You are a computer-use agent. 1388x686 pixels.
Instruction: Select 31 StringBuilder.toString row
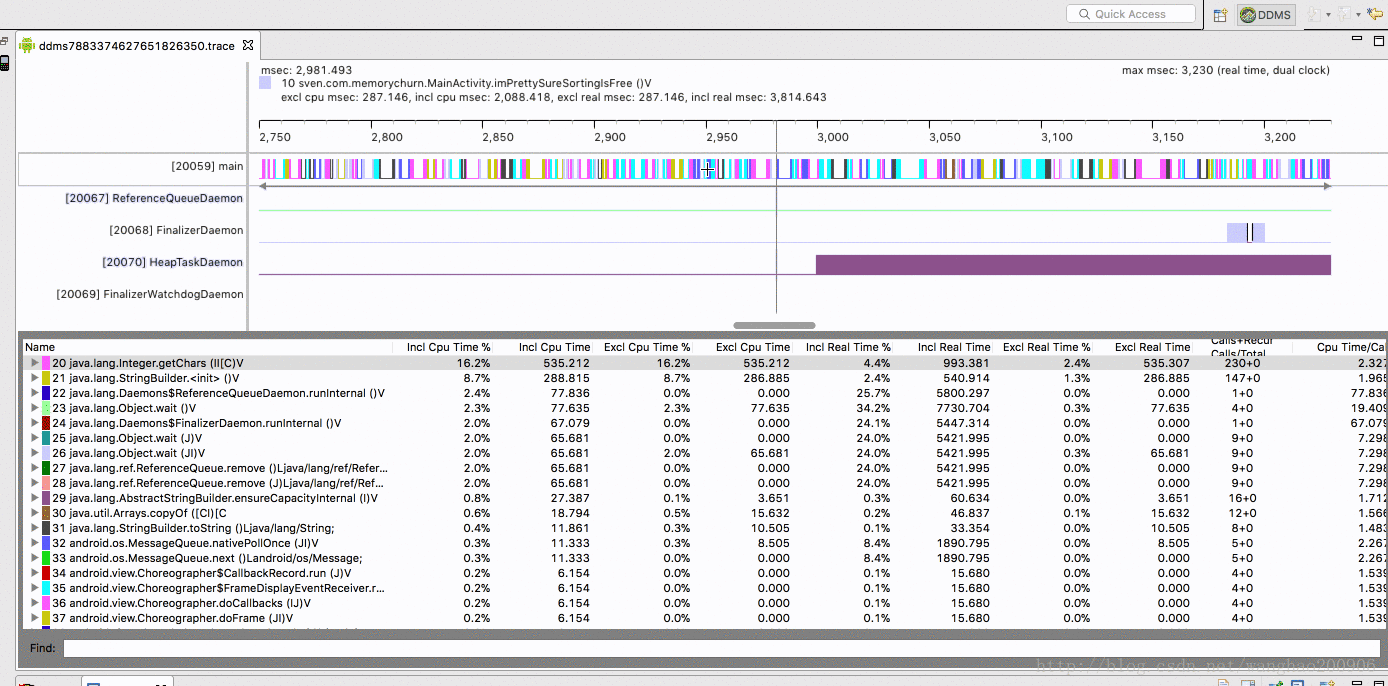pyautogui.click(x=704, y=528)
